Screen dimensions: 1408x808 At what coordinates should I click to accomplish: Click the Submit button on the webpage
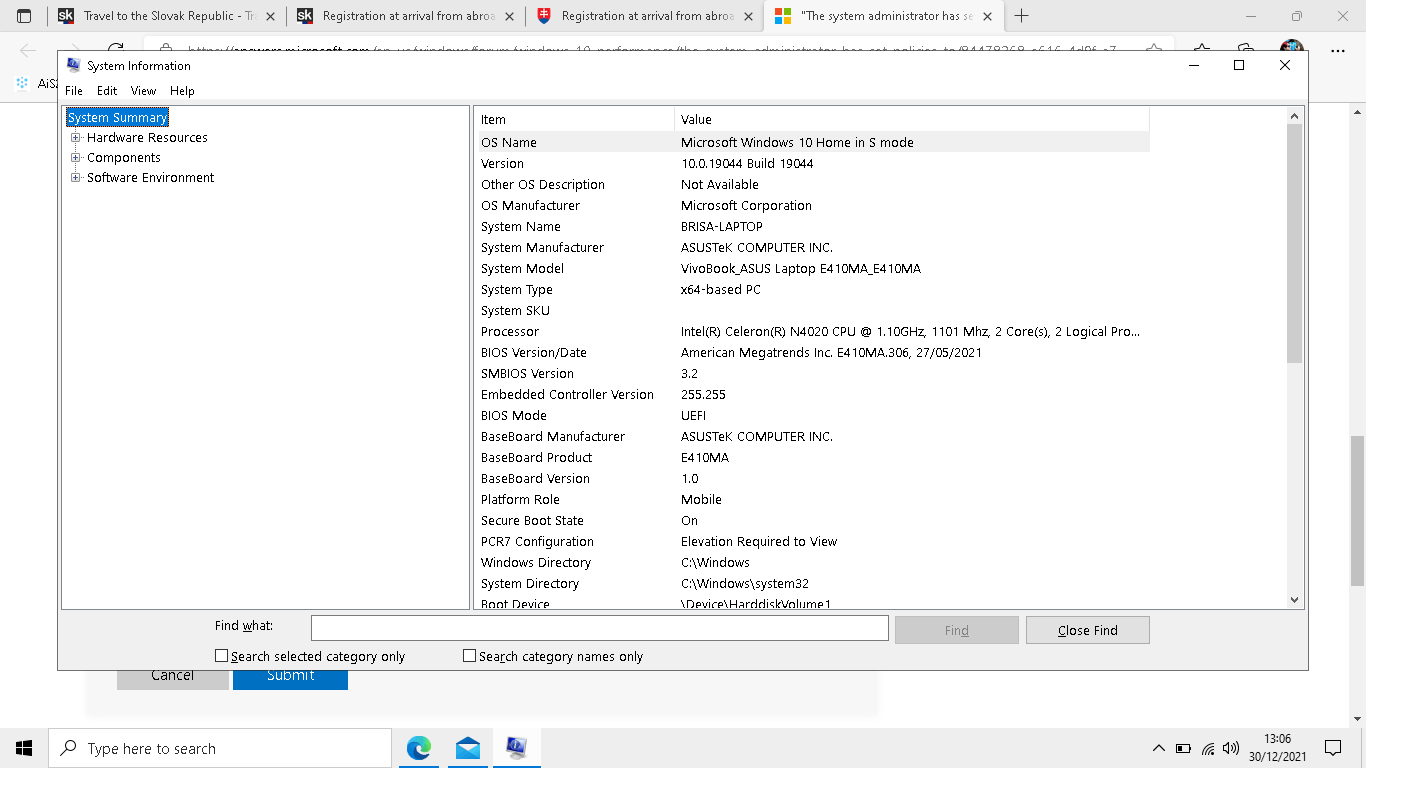click(290, 676)
